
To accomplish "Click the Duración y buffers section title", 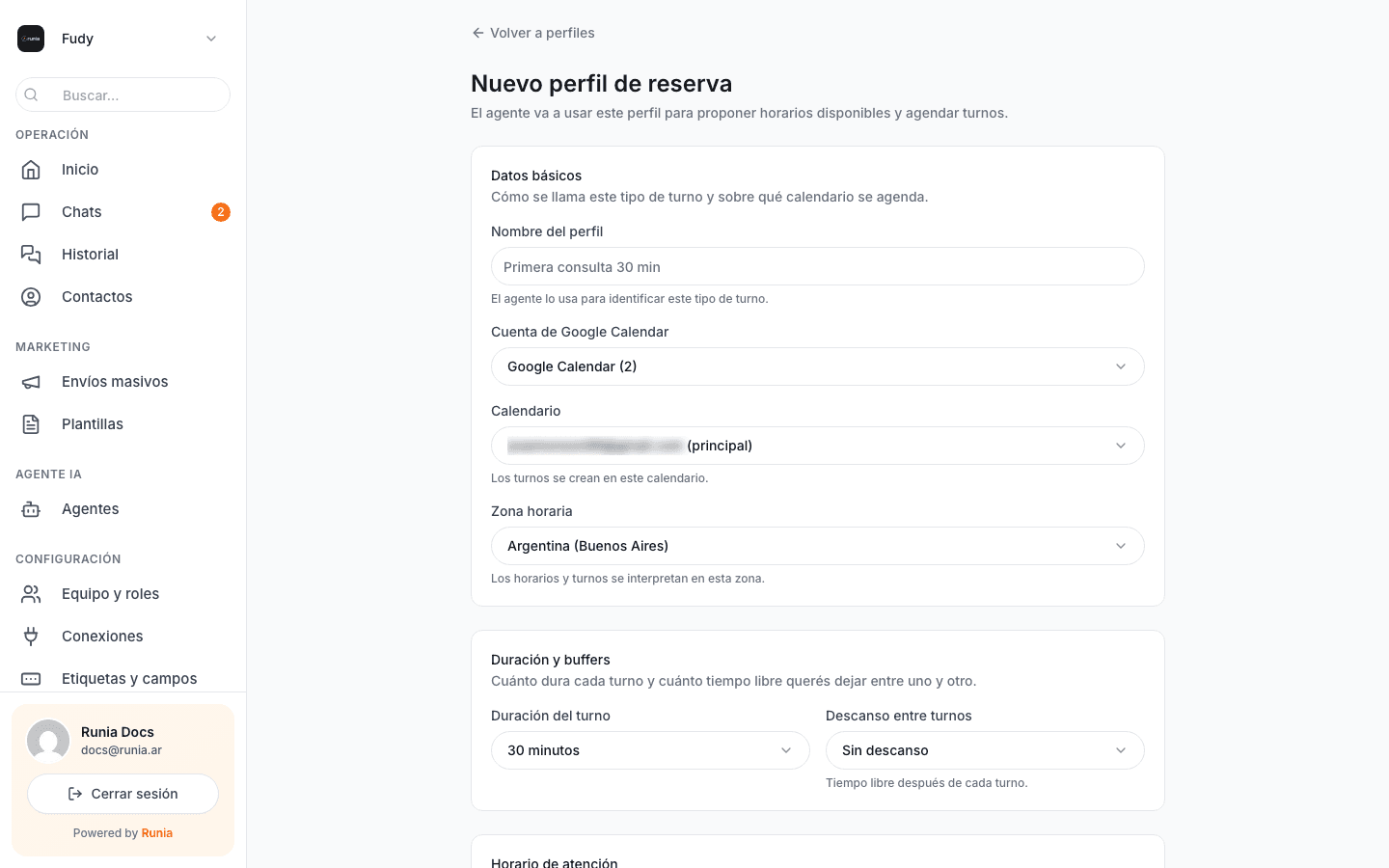I will pyautogui.click(x=550, y=660).
